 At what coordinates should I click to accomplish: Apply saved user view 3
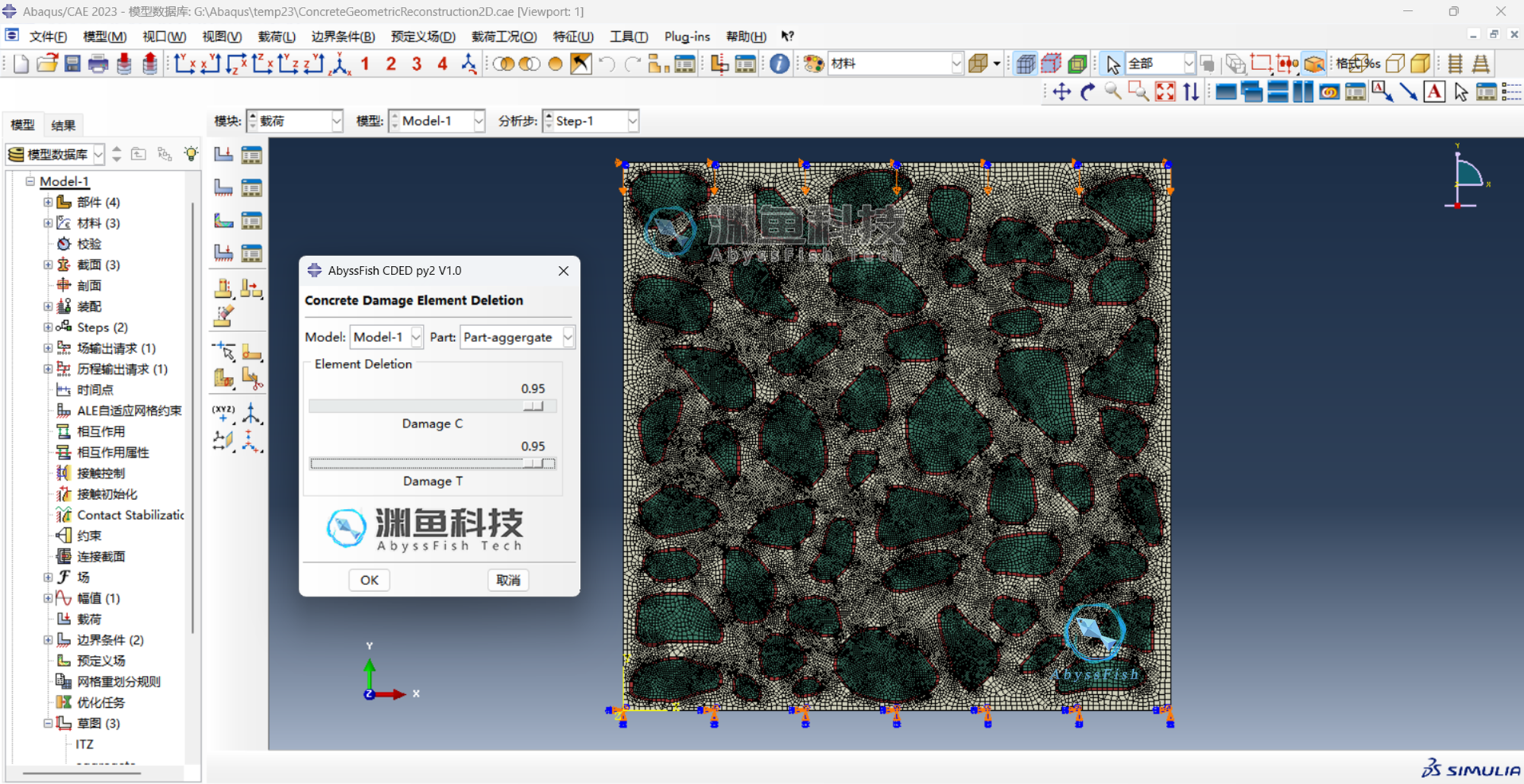pyautogui.click(x=416, y=64)
